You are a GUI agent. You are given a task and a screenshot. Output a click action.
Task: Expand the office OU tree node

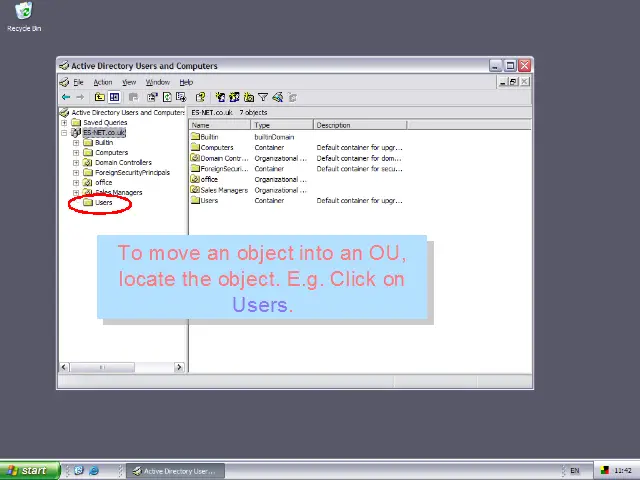coord(76,182)
